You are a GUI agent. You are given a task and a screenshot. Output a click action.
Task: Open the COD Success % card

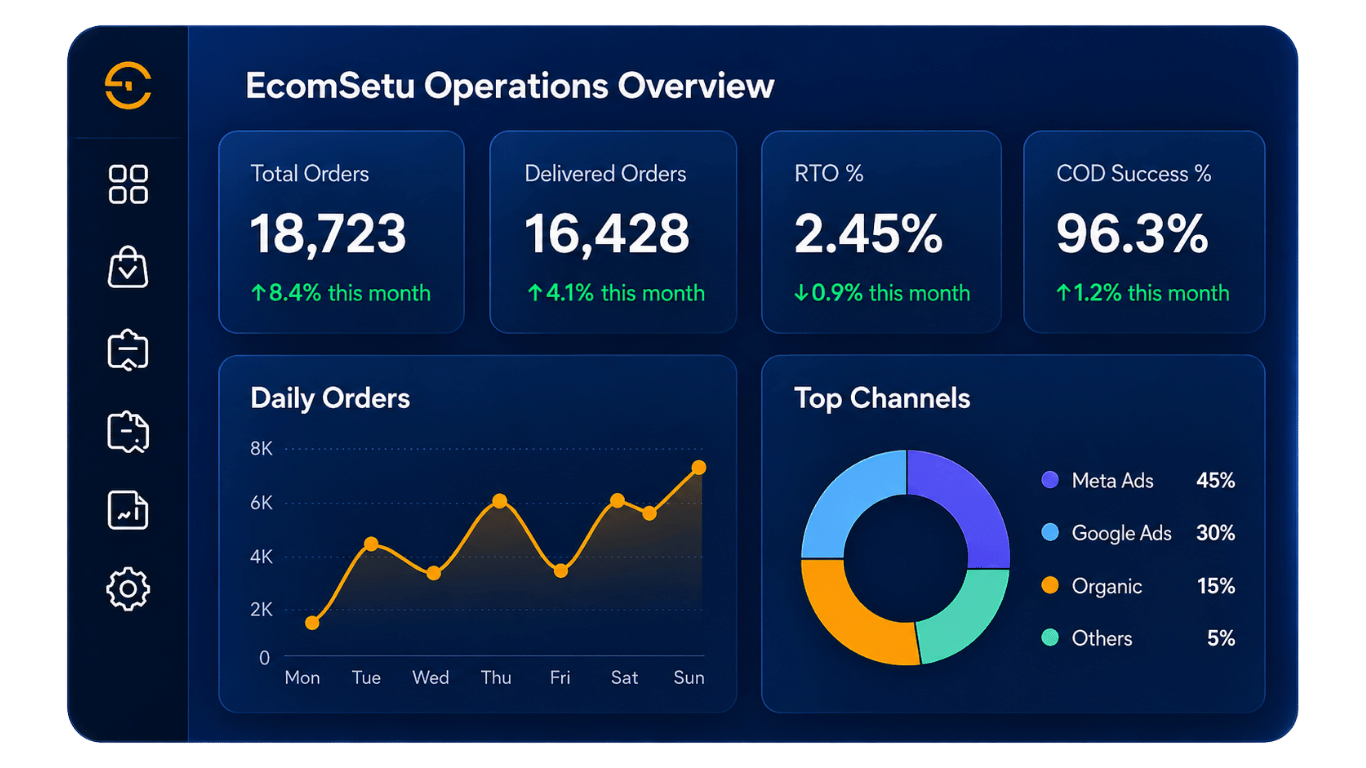point(1144,232)
